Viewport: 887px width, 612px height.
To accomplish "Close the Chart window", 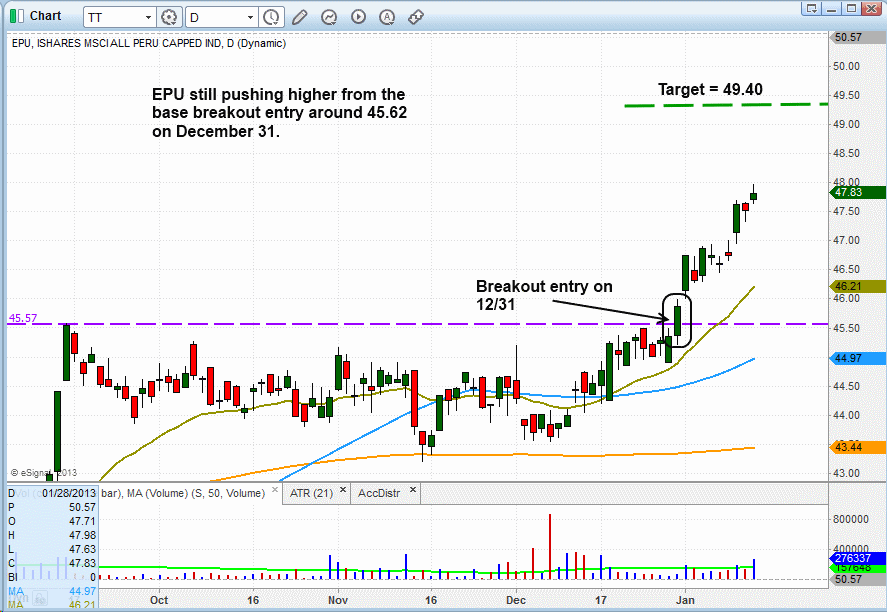I will pos(871,8).
